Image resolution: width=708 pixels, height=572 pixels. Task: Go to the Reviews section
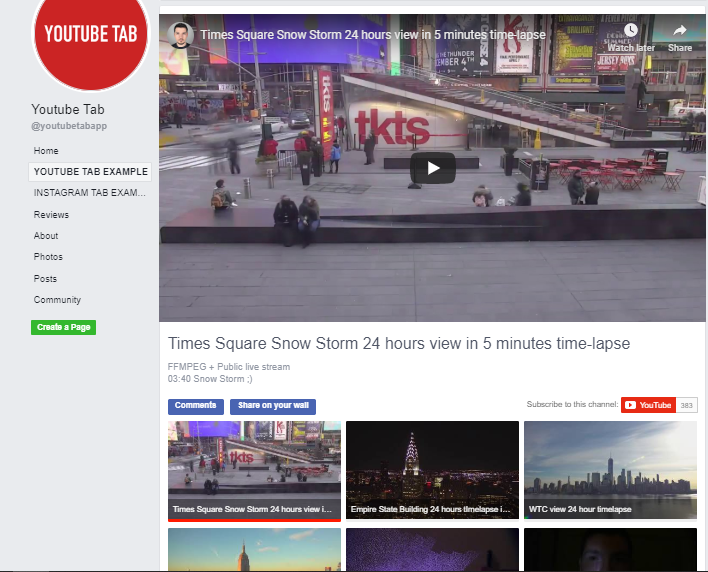click(51, 215)
